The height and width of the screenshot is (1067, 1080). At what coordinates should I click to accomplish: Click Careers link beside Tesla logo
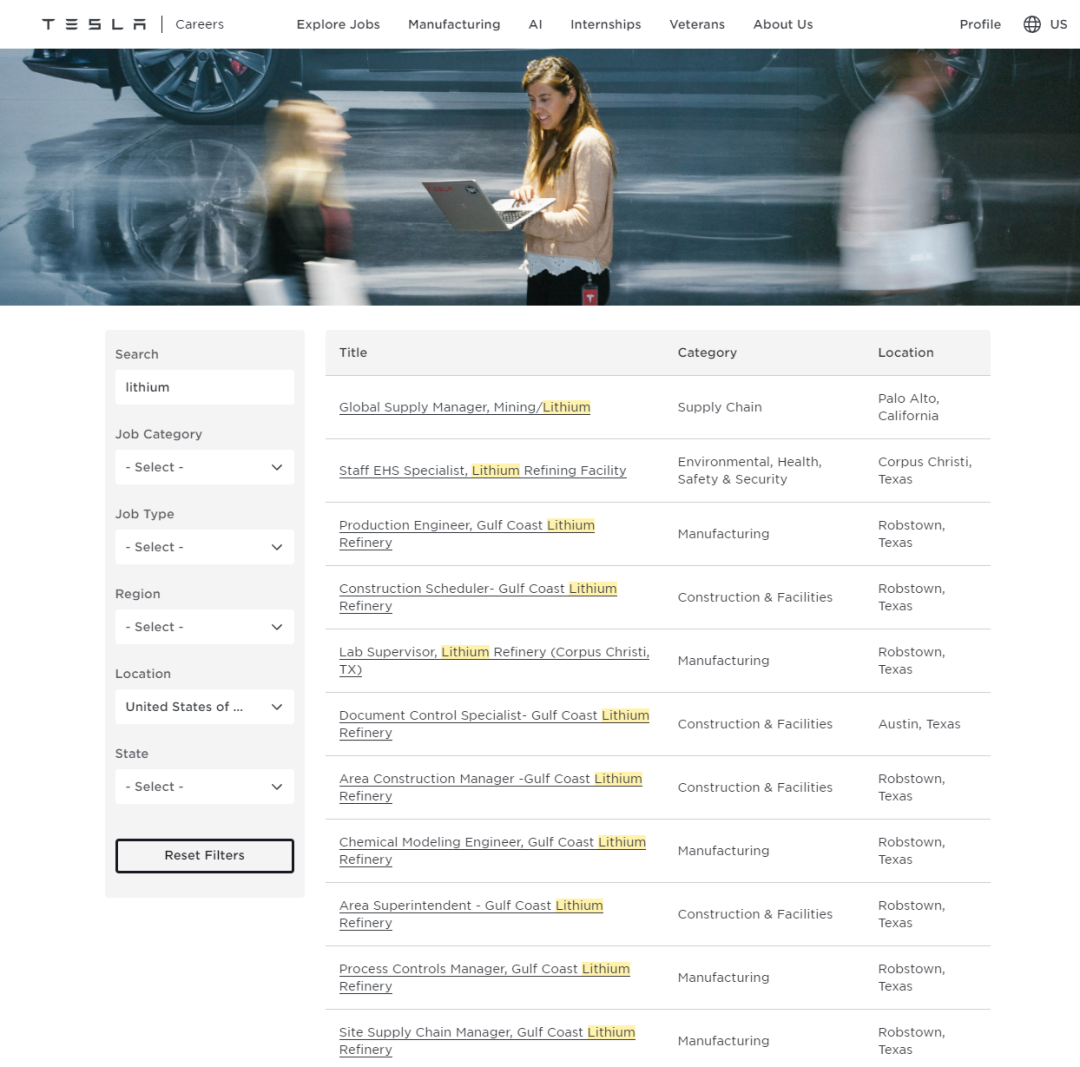coord(199,24)
